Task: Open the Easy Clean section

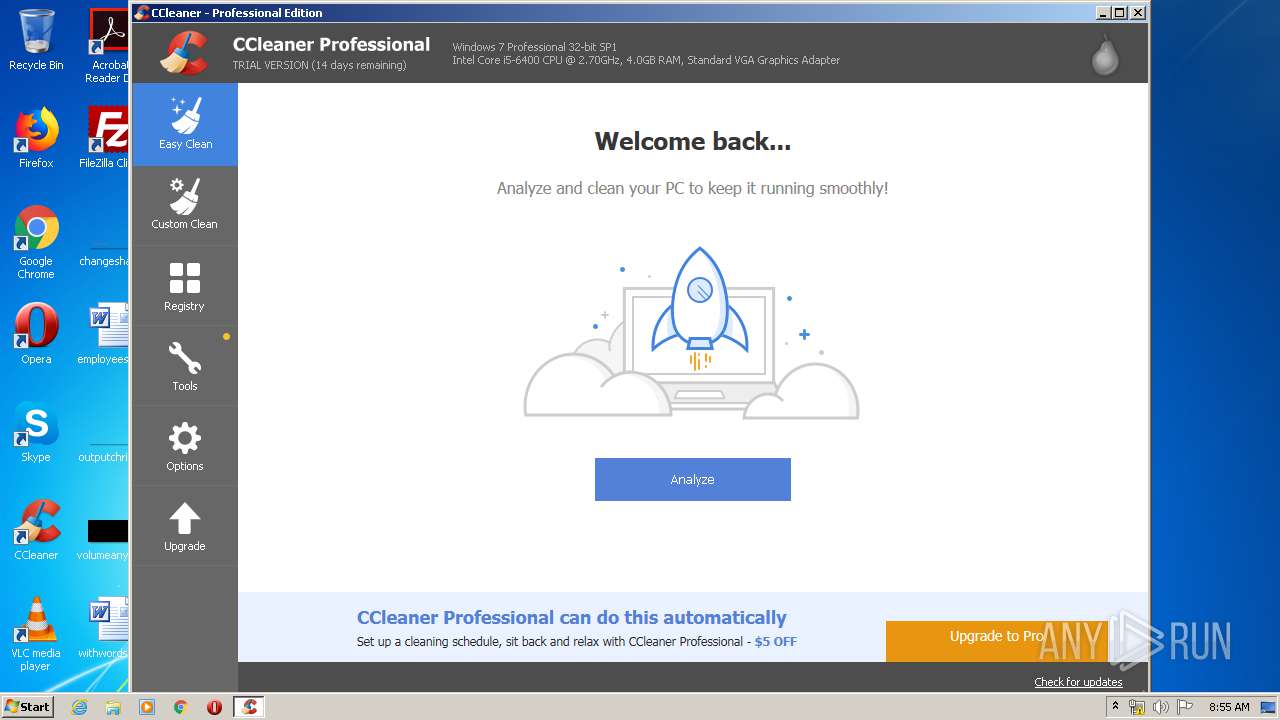Action: click(185, 124)
